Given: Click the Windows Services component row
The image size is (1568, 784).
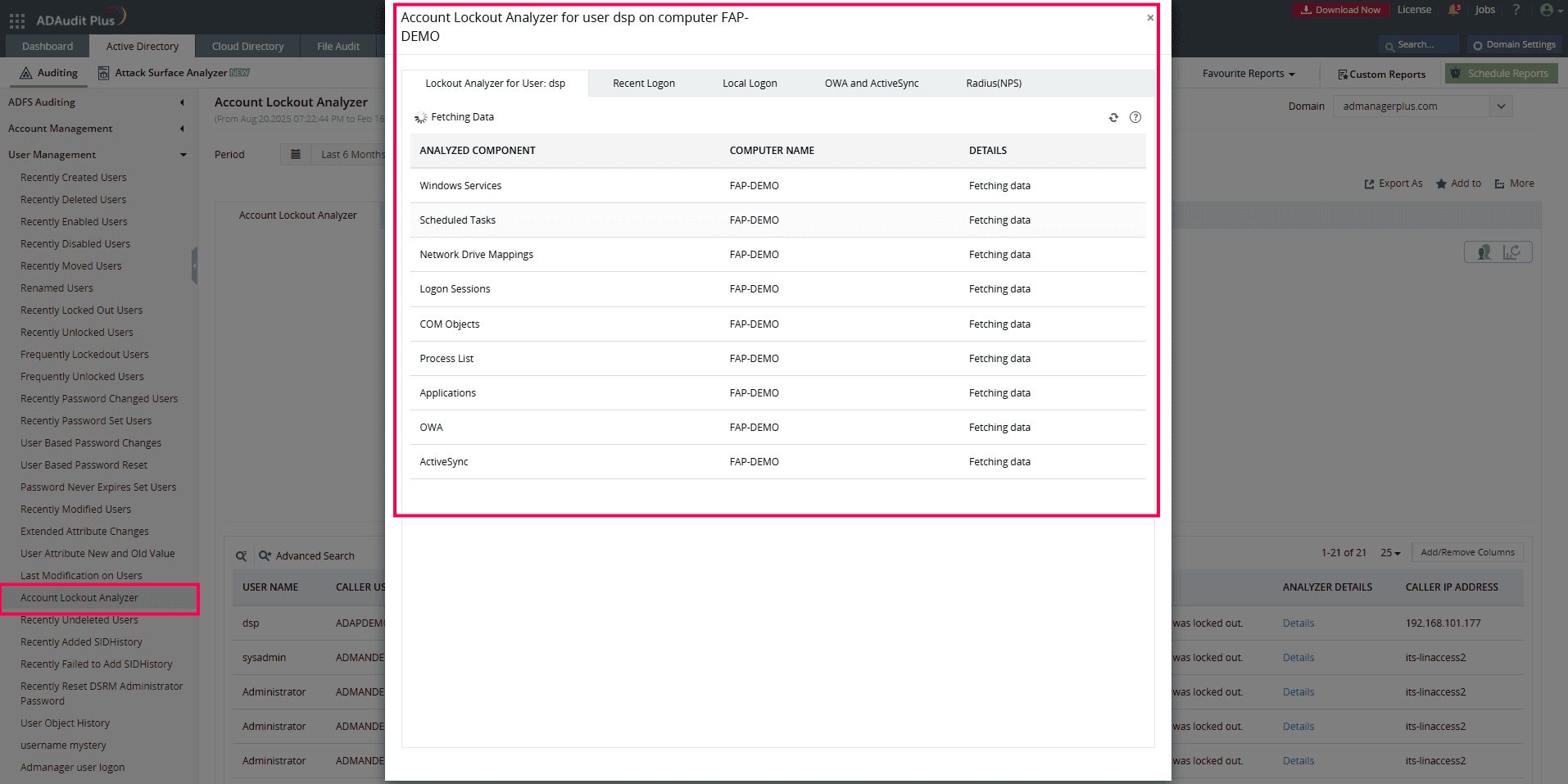Looking at the screenshot, I should tap(777, 186).
